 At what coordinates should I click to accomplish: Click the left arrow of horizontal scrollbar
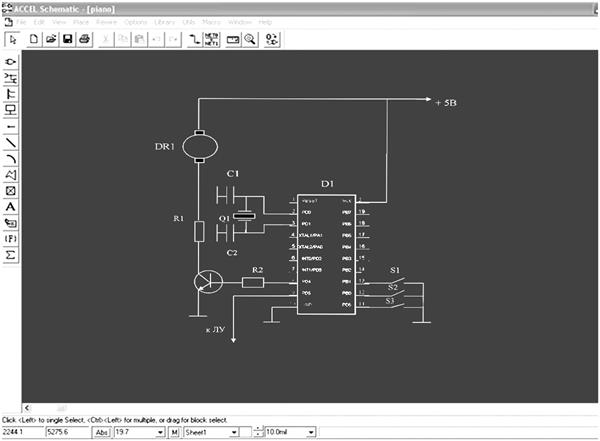click(26, 408)
